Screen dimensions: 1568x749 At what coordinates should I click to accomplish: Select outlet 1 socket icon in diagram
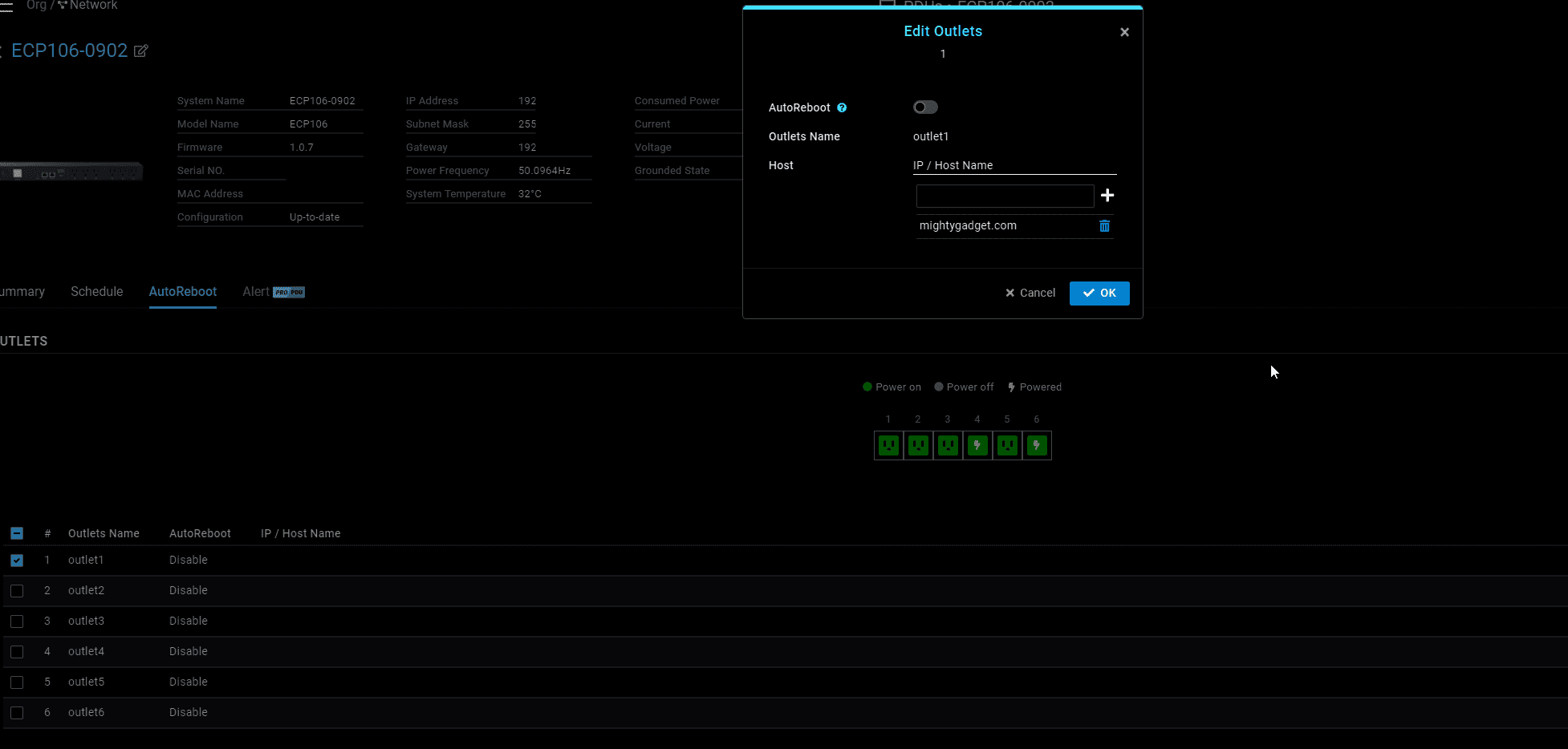(888, 445)
